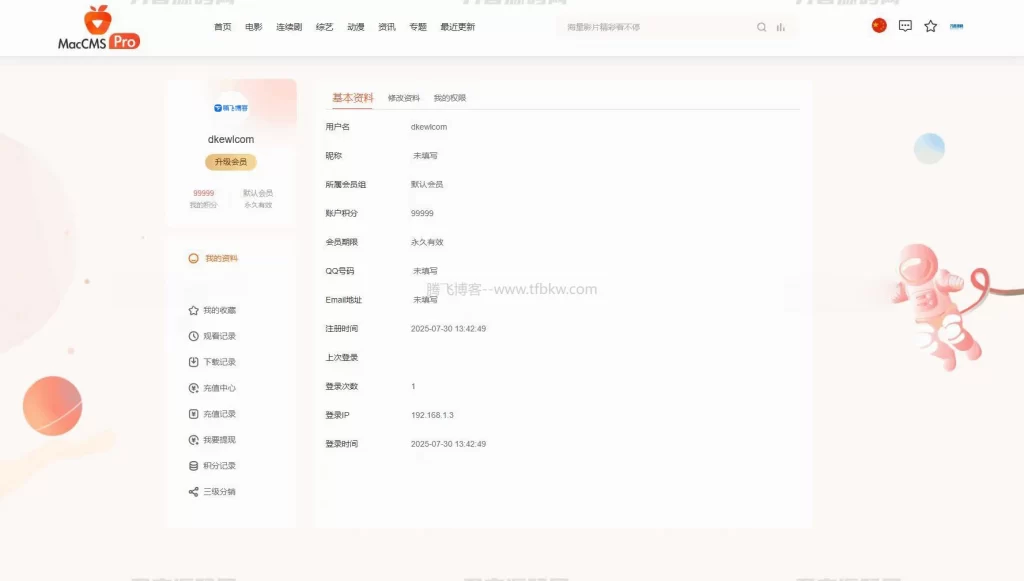Image resolution: width=1024 pixels, height=581 pixels.
Task: Open the favorites star in top bar
Action: (x=930, y=27)
